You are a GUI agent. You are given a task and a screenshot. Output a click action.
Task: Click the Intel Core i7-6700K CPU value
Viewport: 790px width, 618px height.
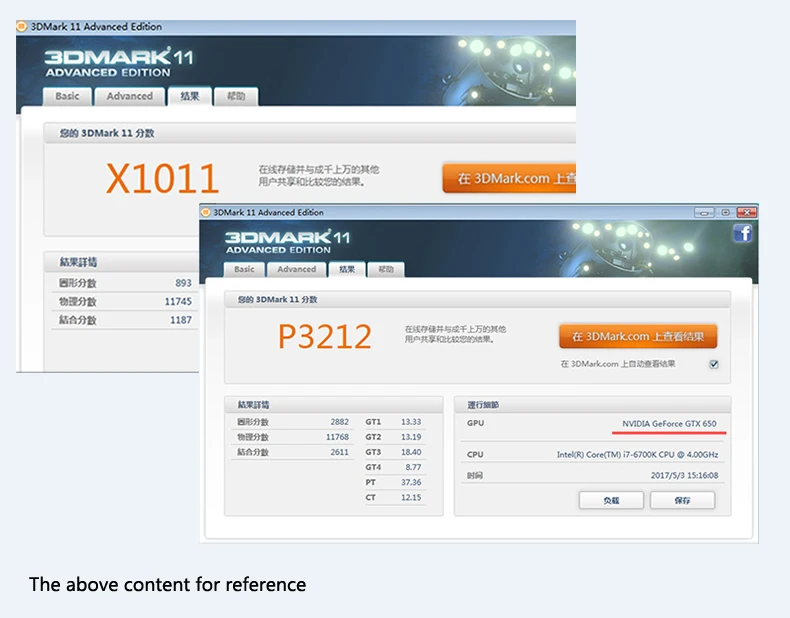point(637,454)
